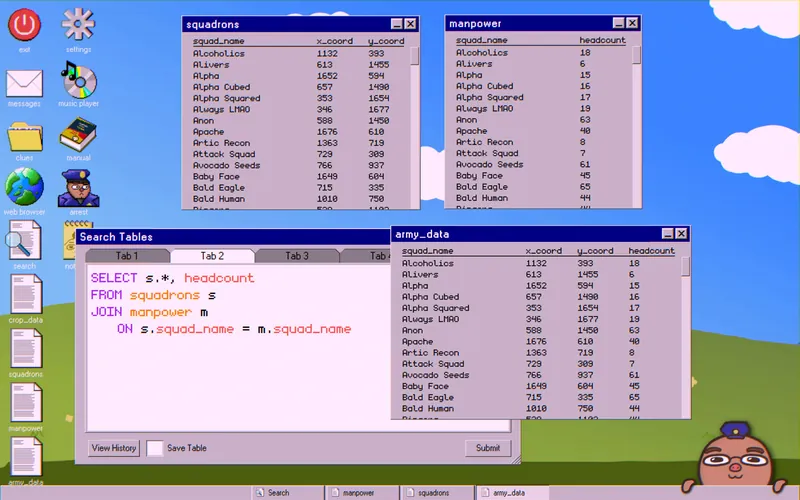Click headcount column header in army_data
Viewport: 800px width, 500px height.
(x=651, y=251)
